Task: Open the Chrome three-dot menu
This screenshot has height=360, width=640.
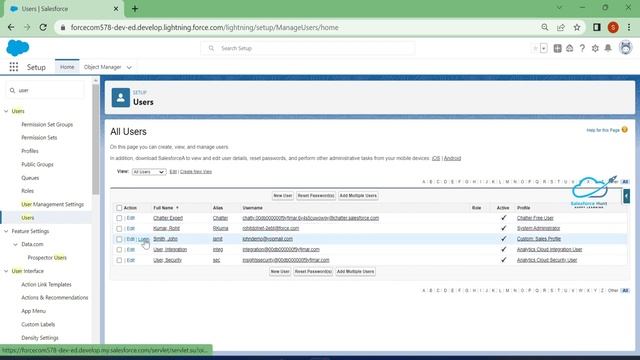Action: [x=629, y=27]
